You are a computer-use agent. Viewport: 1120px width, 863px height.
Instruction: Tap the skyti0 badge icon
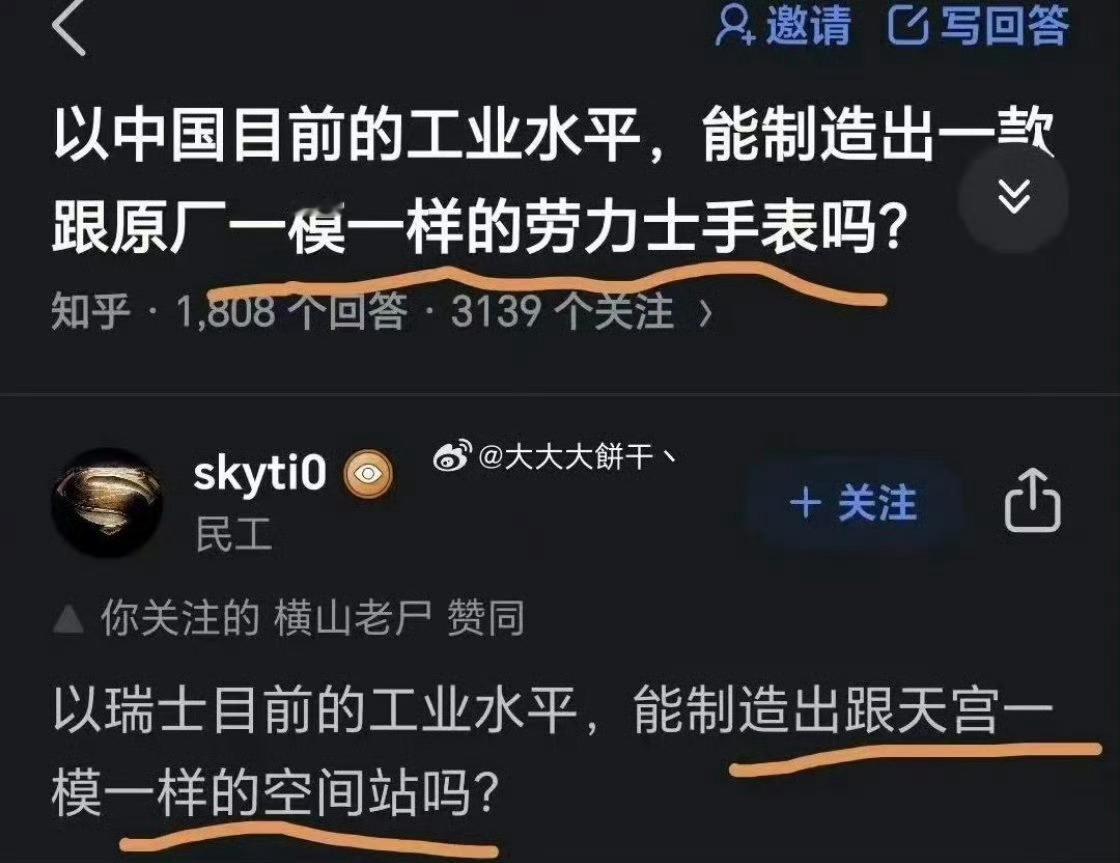(368, 474)
